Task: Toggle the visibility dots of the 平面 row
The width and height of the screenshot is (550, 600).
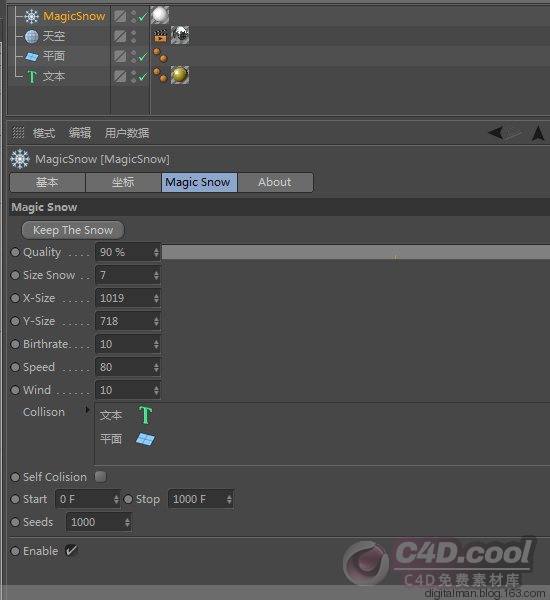Action: tap(133, 56)
